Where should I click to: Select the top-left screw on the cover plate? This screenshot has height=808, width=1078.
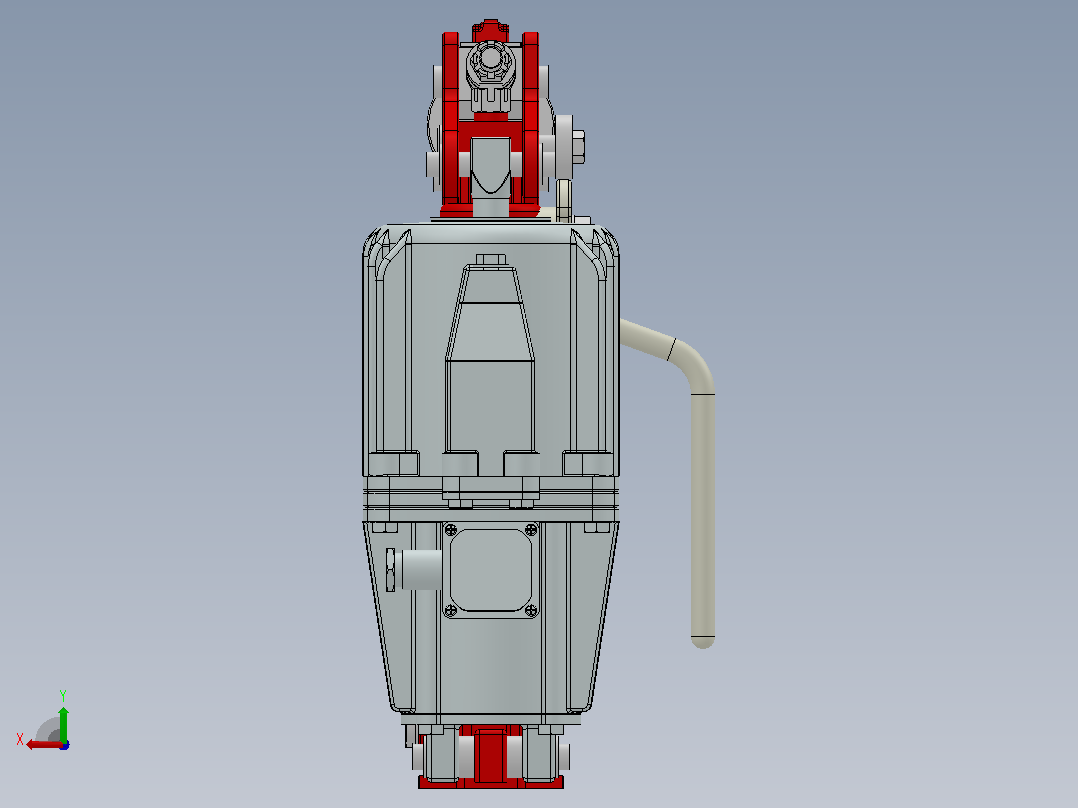click(x=451, y=529)
